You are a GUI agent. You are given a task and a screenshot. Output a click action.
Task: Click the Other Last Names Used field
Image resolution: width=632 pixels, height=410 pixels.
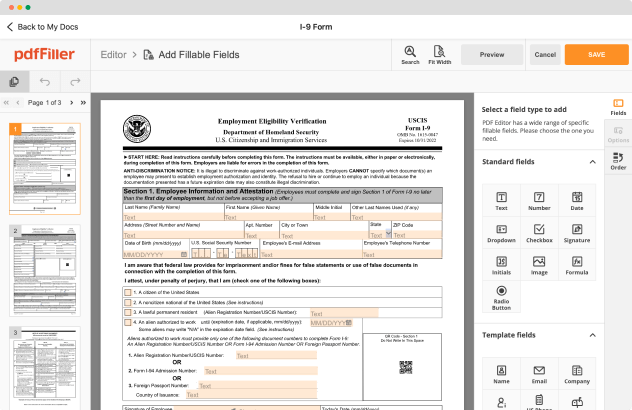(x=397, y=216)
